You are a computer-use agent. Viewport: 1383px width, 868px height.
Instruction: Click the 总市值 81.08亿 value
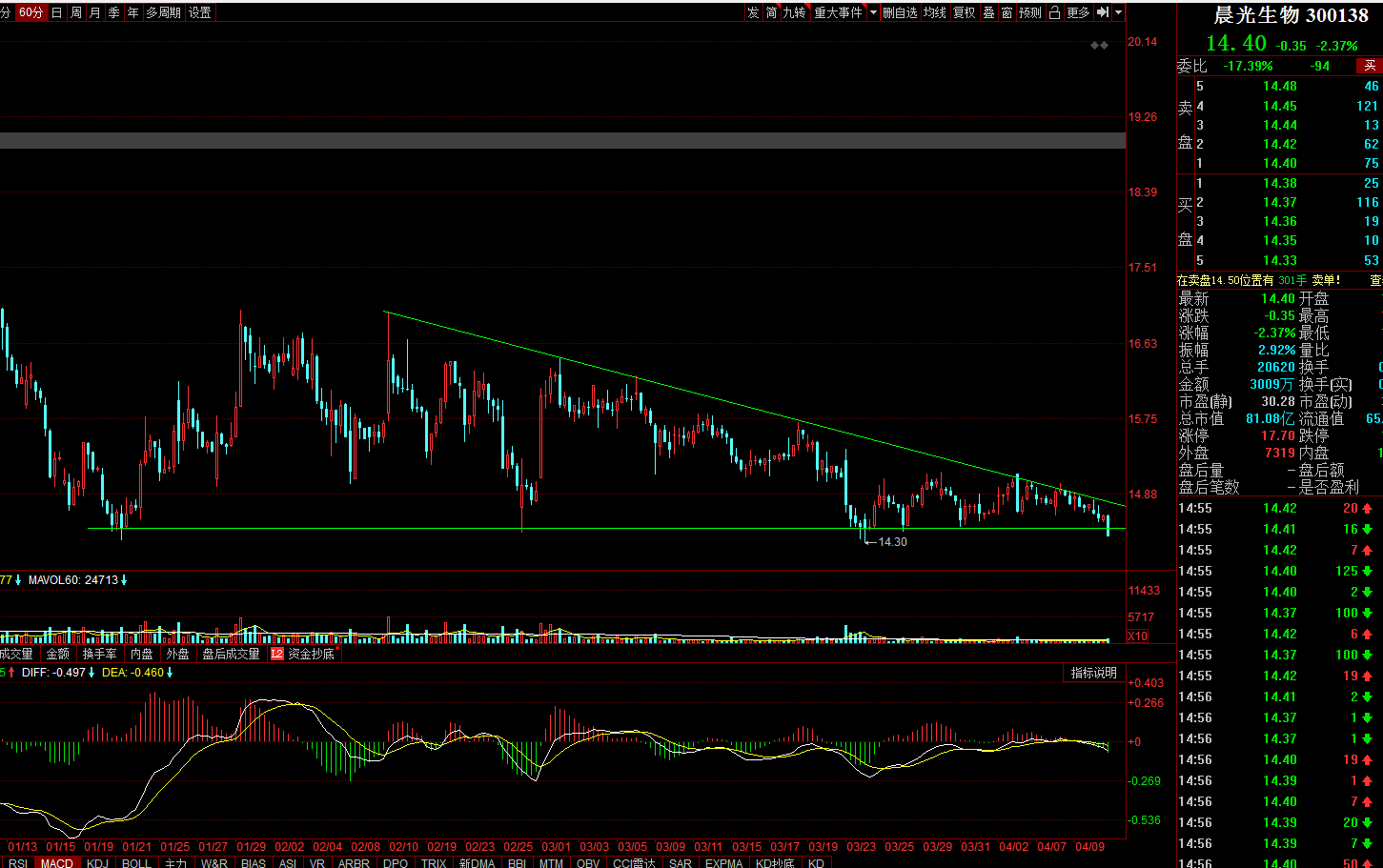tap(1270, 418)
